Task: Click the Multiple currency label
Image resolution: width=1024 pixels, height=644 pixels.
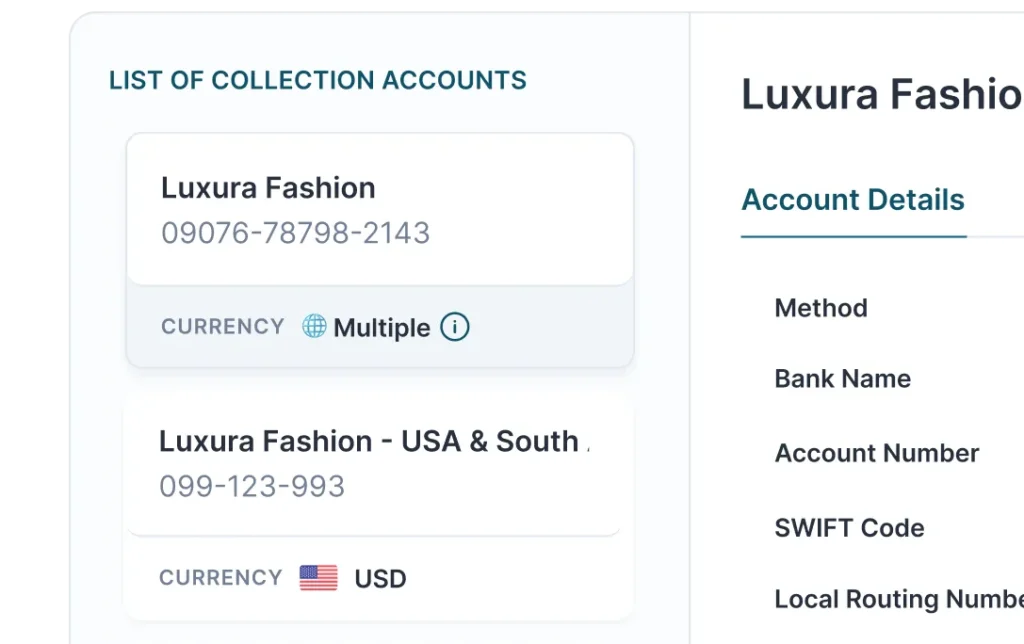Action: point(382,328)
